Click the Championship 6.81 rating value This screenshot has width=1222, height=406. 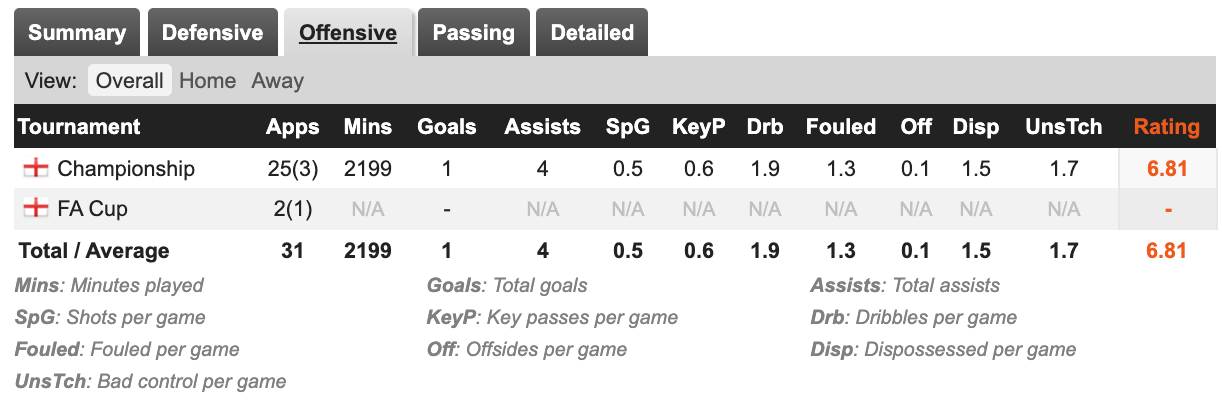[x=1166, y=168]
